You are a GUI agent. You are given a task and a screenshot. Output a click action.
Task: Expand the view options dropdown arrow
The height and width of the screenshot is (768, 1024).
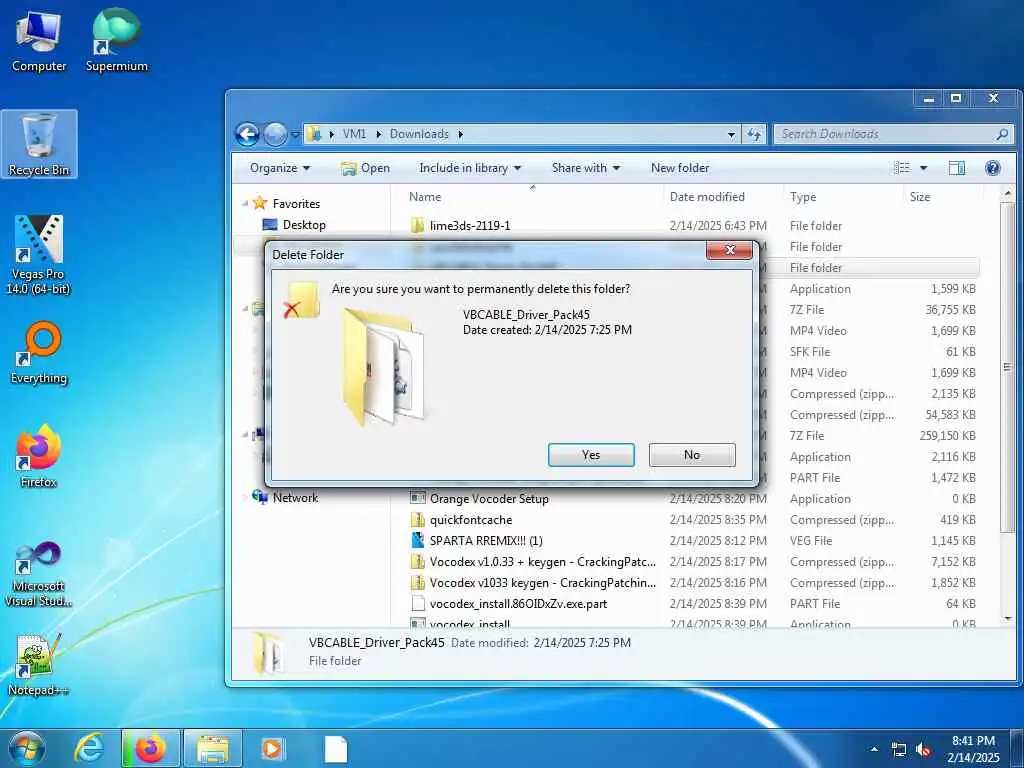[x=923, y=168]
